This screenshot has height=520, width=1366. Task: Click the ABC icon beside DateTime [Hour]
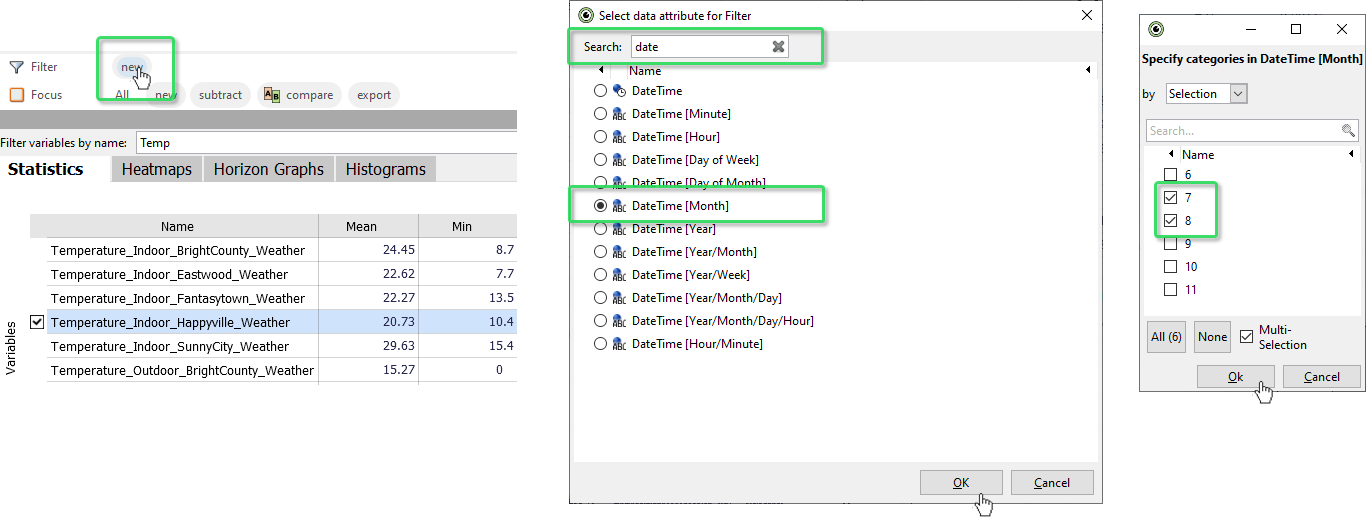pos(619,137)
